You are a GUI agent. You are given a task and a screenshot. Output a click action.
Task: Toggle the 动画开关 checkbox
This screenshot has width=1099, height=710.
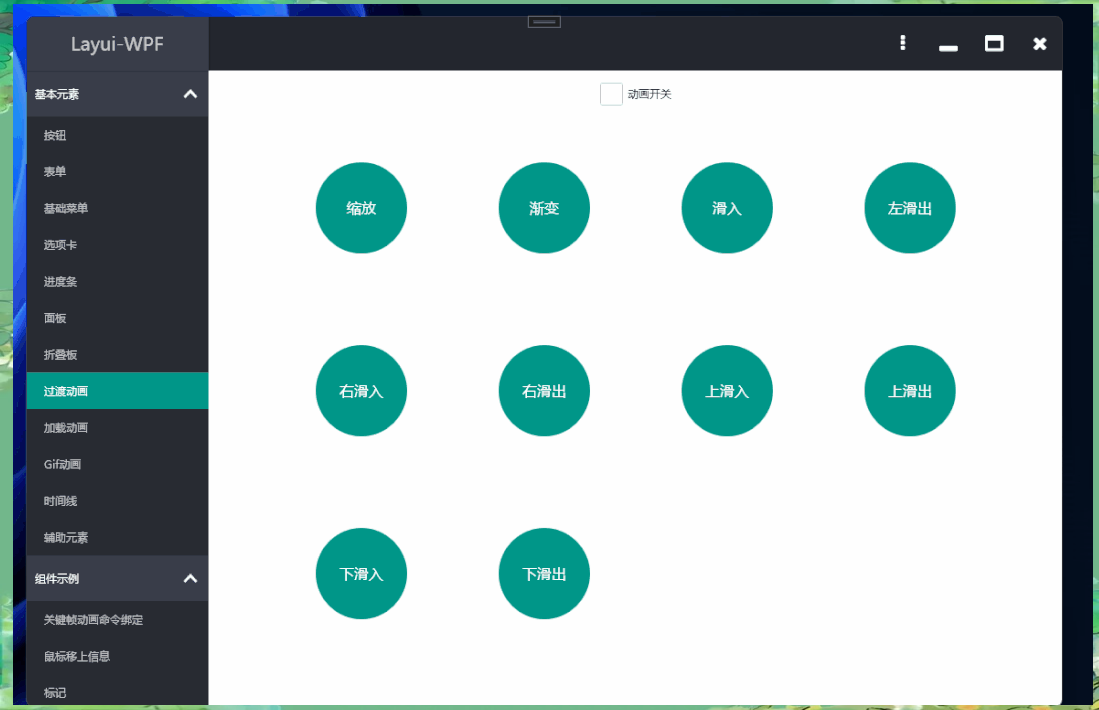[611, 94]
